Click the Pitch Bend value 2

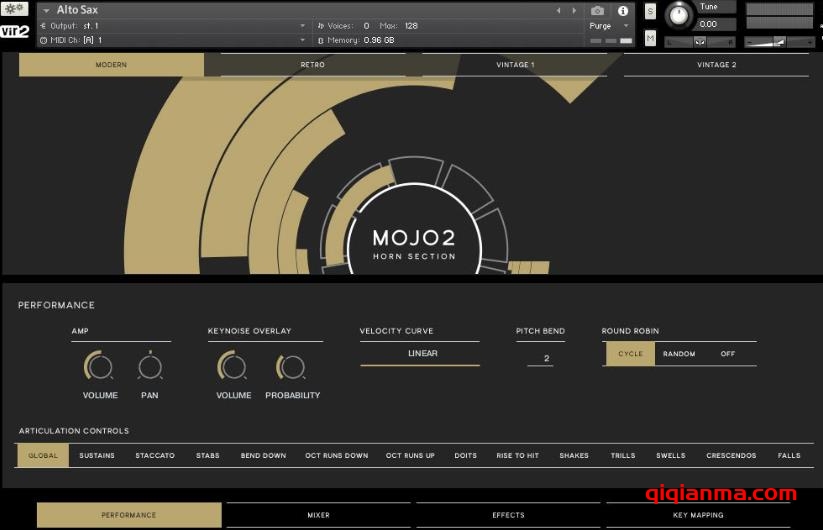541,358
